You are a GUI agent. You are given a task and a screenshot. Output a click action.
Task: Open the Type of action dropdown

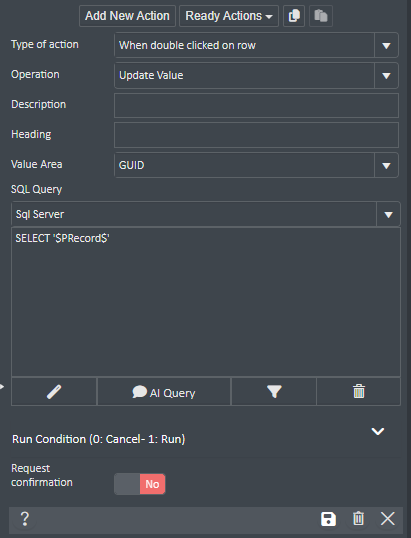256,45
